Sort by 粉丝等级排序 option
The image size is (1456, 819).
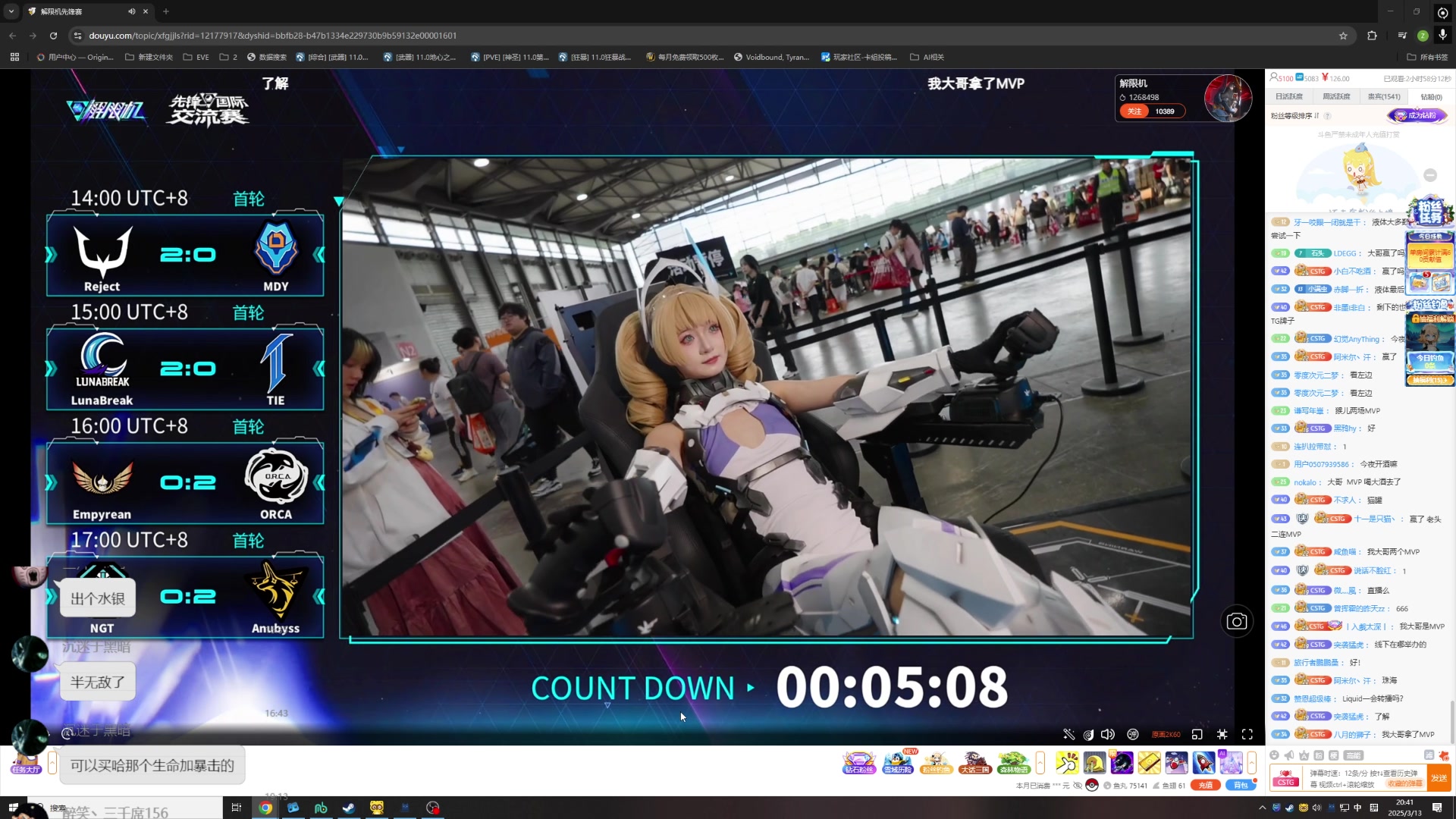click(x=1294, y=116)
